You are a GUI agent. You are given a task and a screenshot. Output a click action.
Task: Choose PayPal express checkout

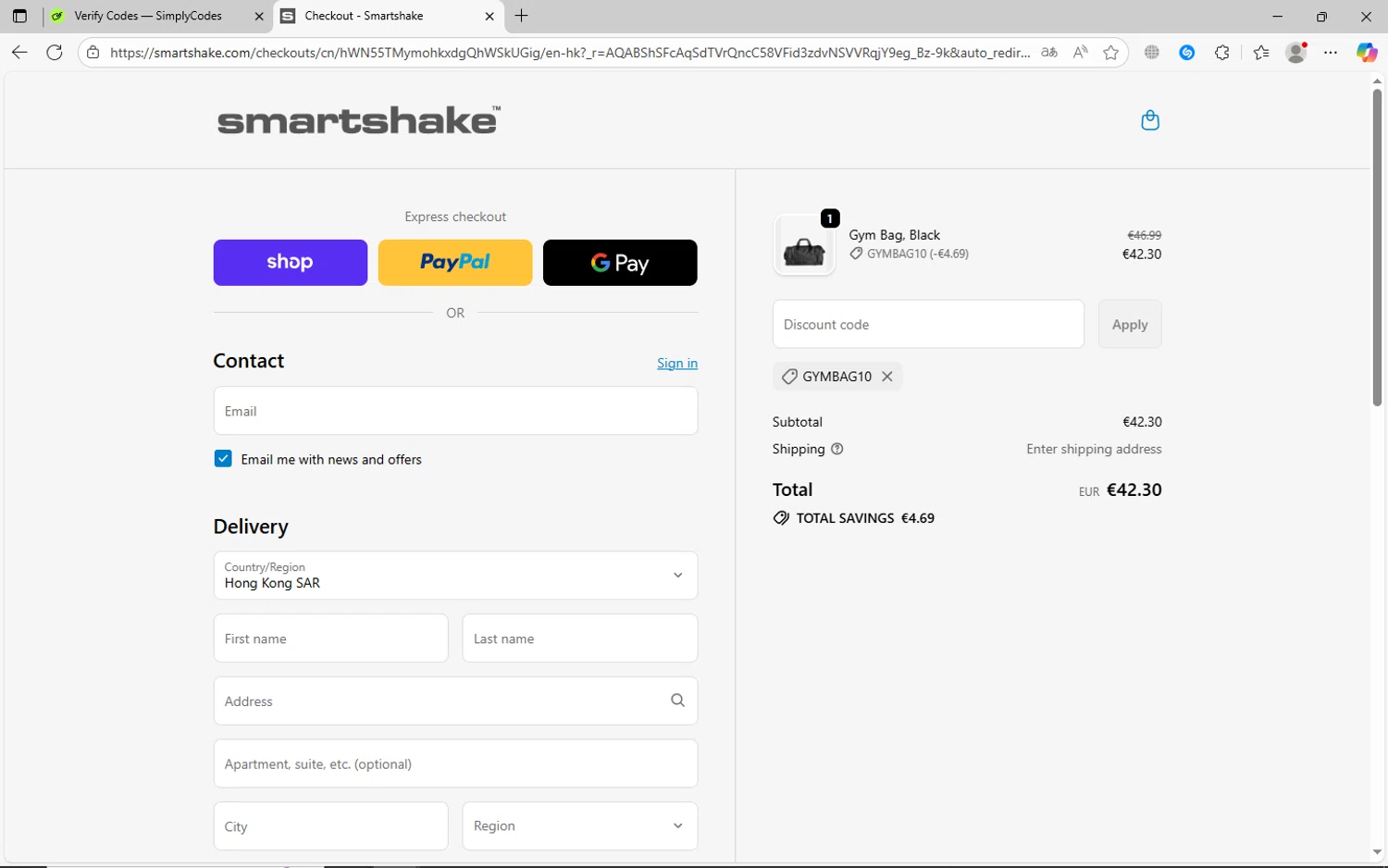pos(455,263)
